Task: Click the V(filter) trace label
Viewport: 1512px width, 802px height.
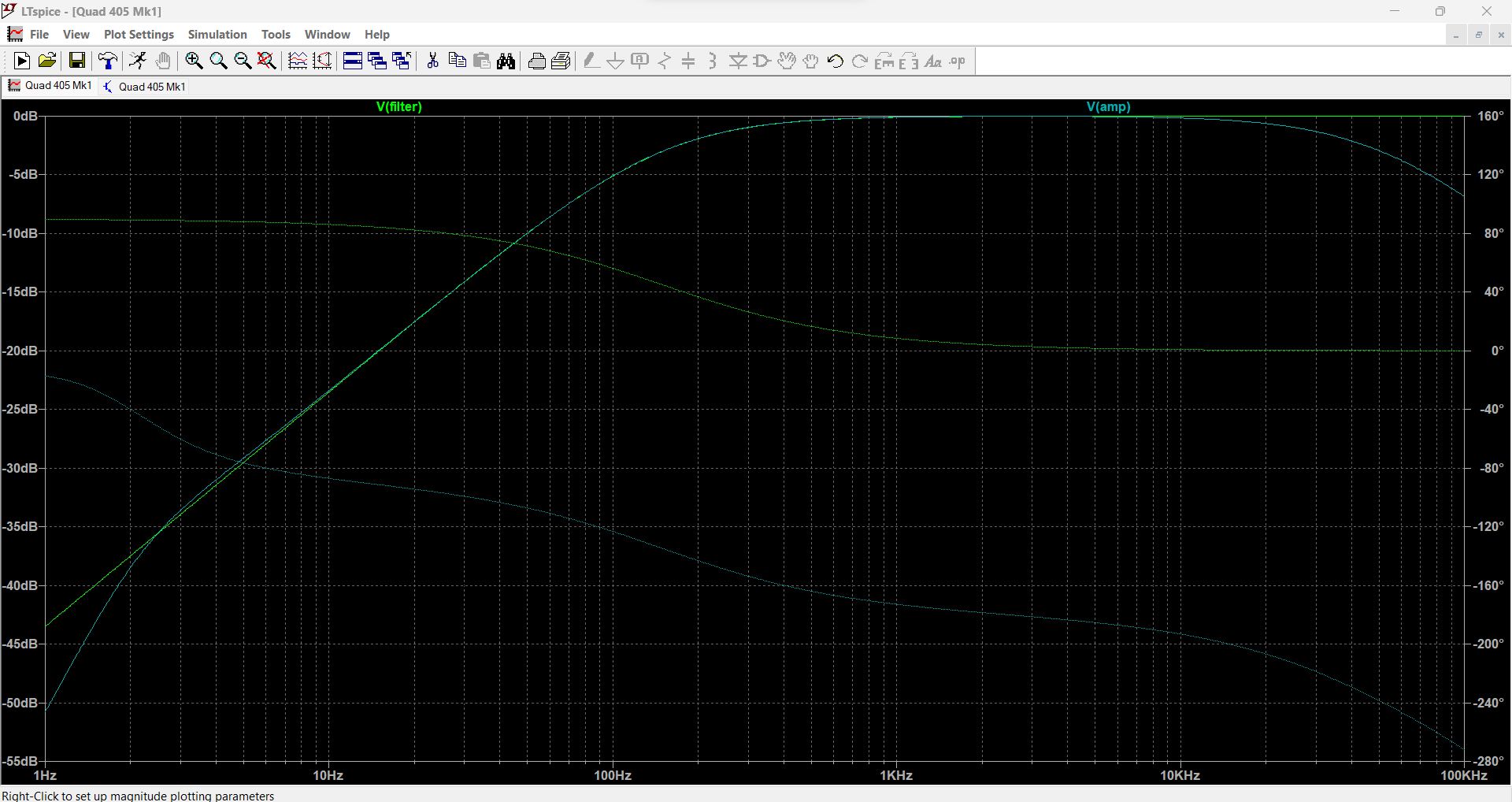Action: click(399, 106)
